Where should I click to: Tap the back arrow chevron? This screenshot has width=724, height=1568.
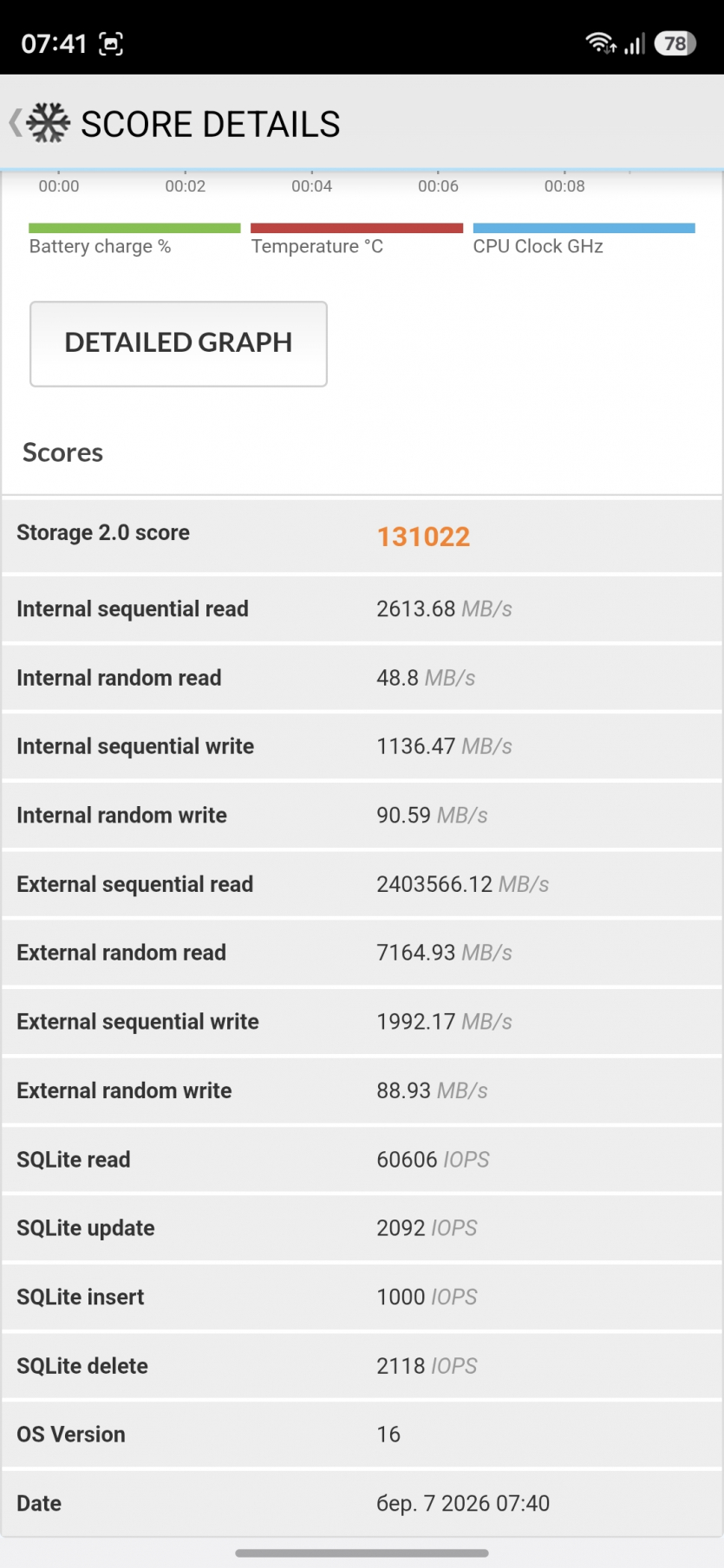click(x=15, y=123)
